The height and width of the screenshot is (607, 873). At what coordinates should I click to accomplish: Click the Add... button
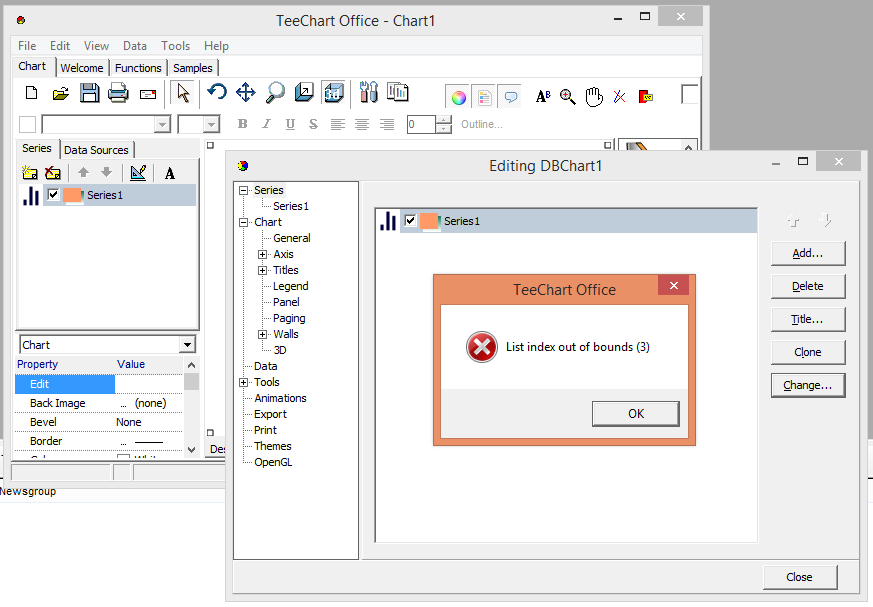tap(808, 253)
